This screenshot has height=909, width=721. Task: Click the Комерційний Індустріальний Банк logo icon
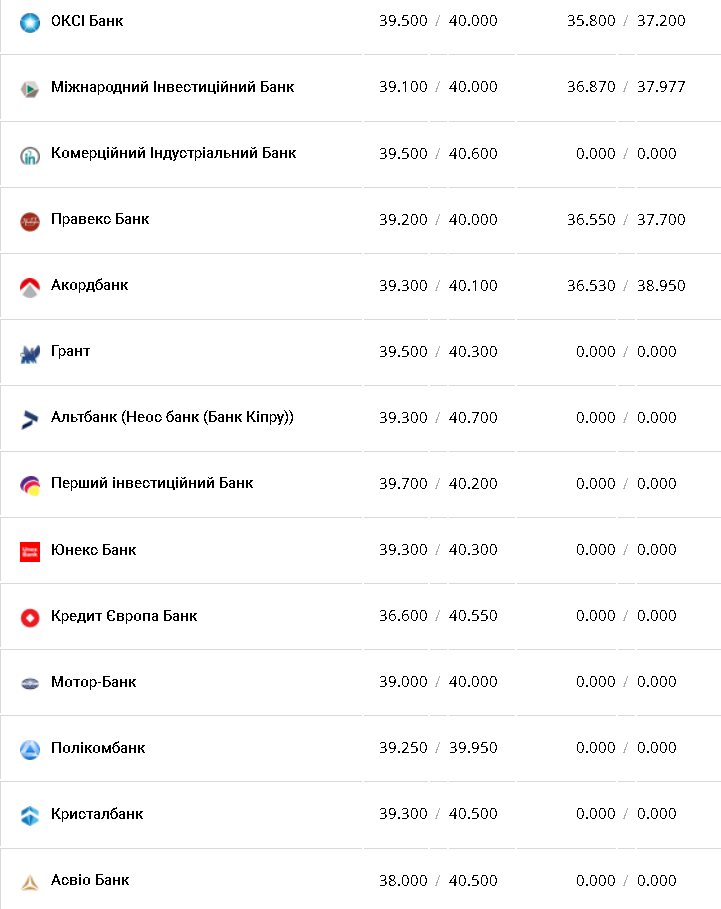[x=30, y=154]
